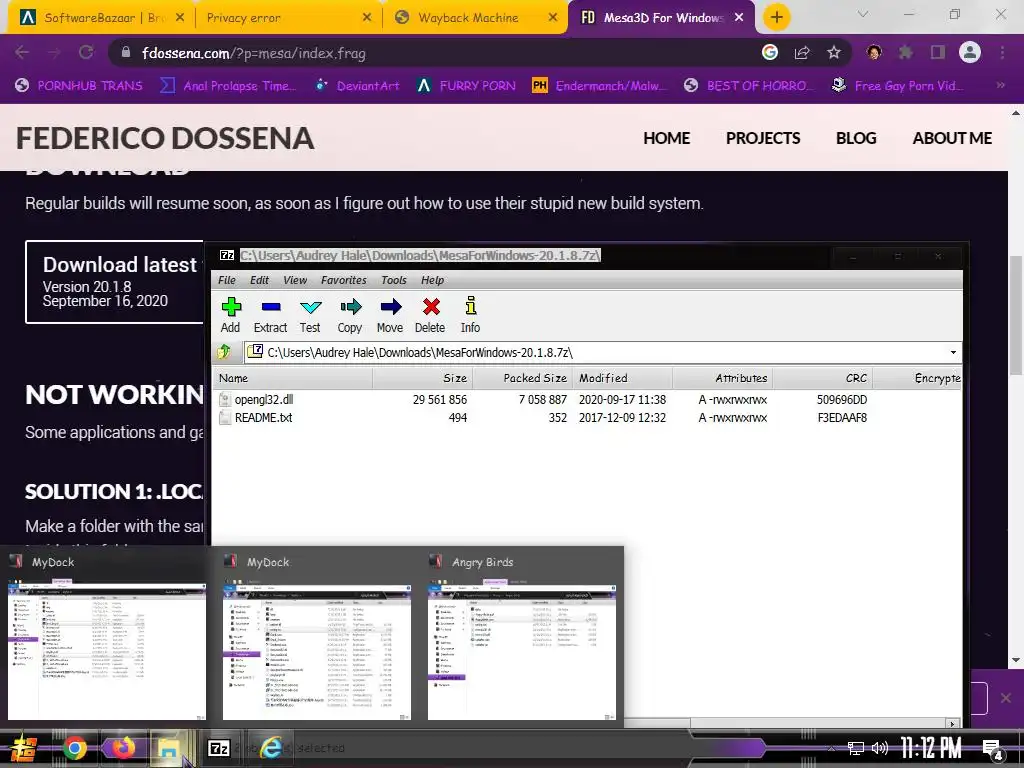Click the volume tray icon

(x=880, y=748)
